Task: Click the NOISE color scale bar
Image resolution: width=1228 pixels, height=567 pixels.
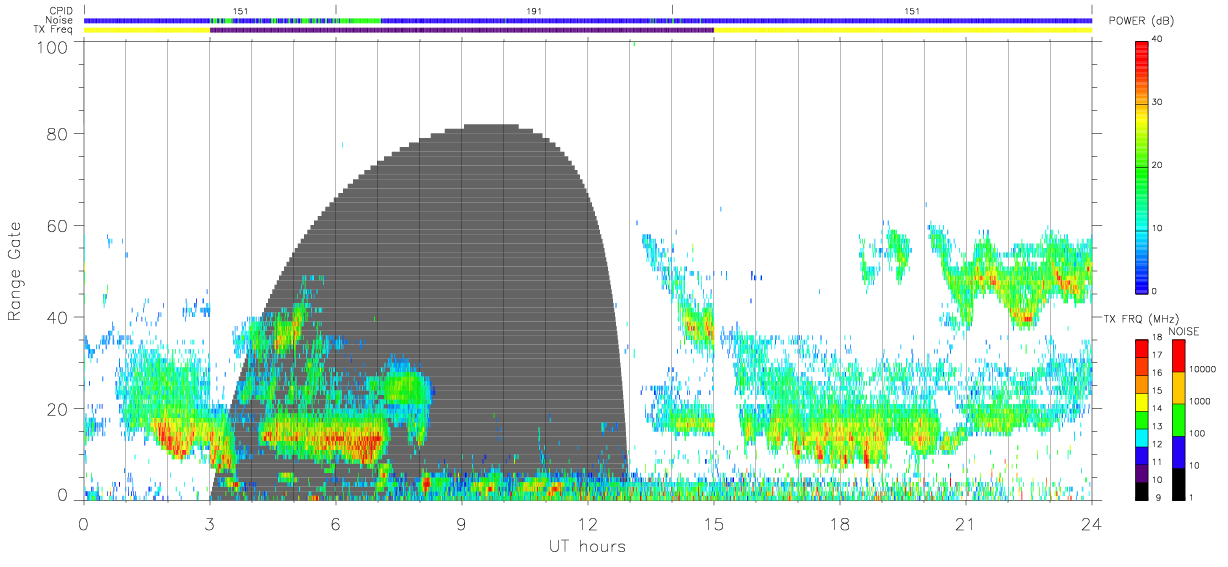Action: pos(1179,420)
